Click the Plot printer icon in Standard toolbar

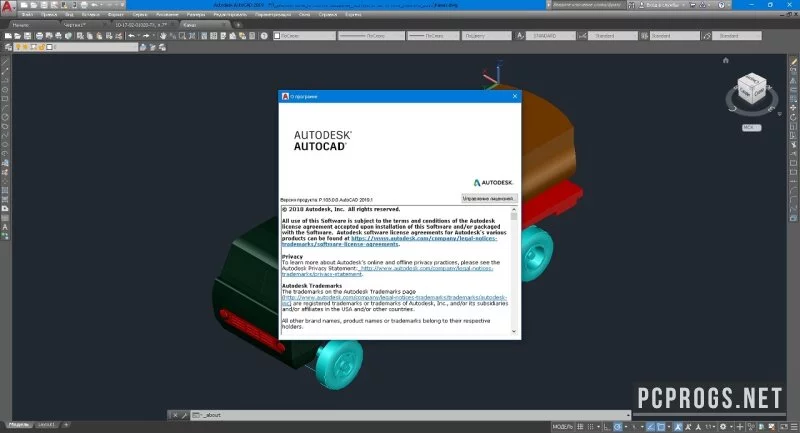coord(39,36)
